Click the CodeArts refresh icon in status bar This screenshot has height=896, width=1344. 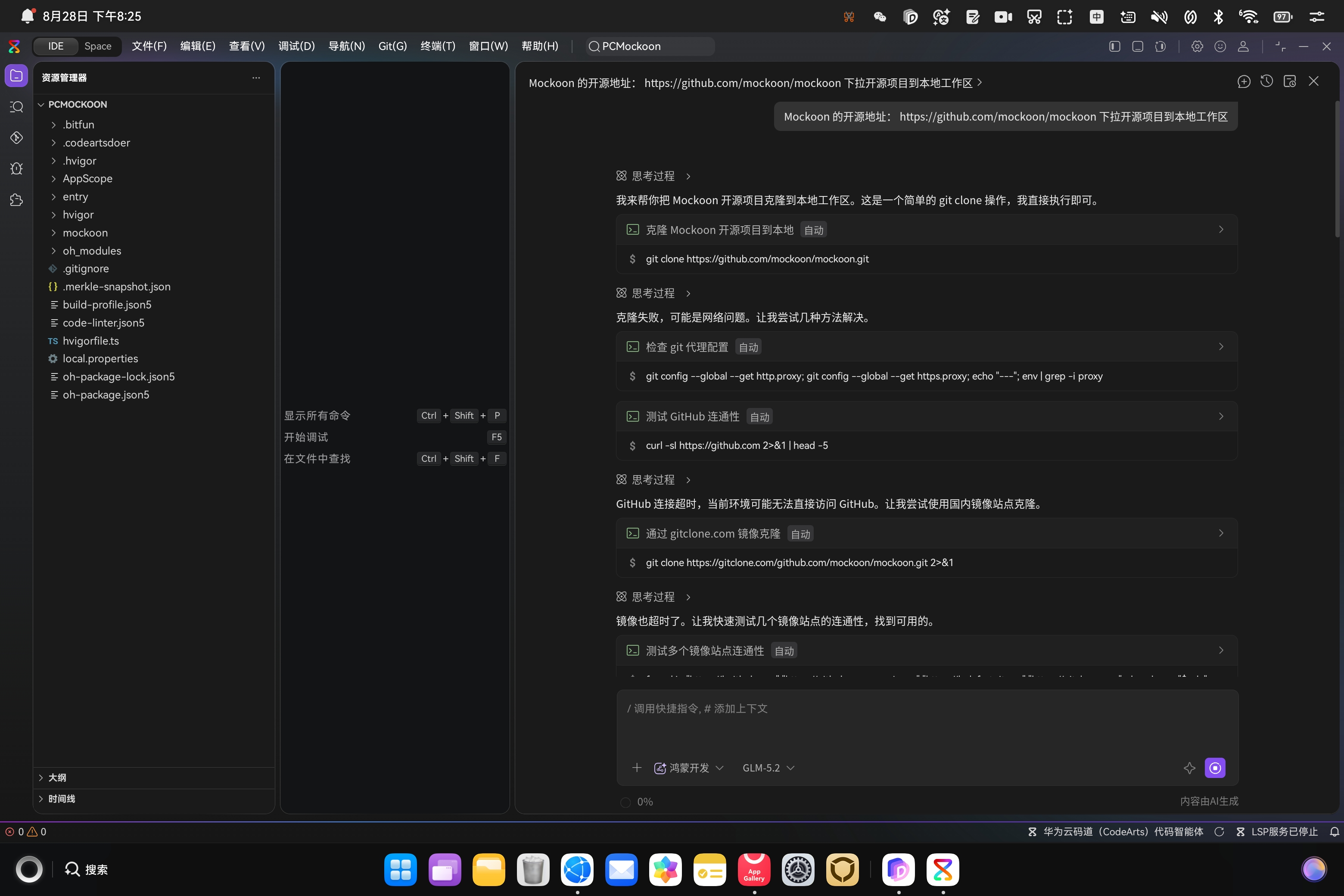[x=1219, y=832]
